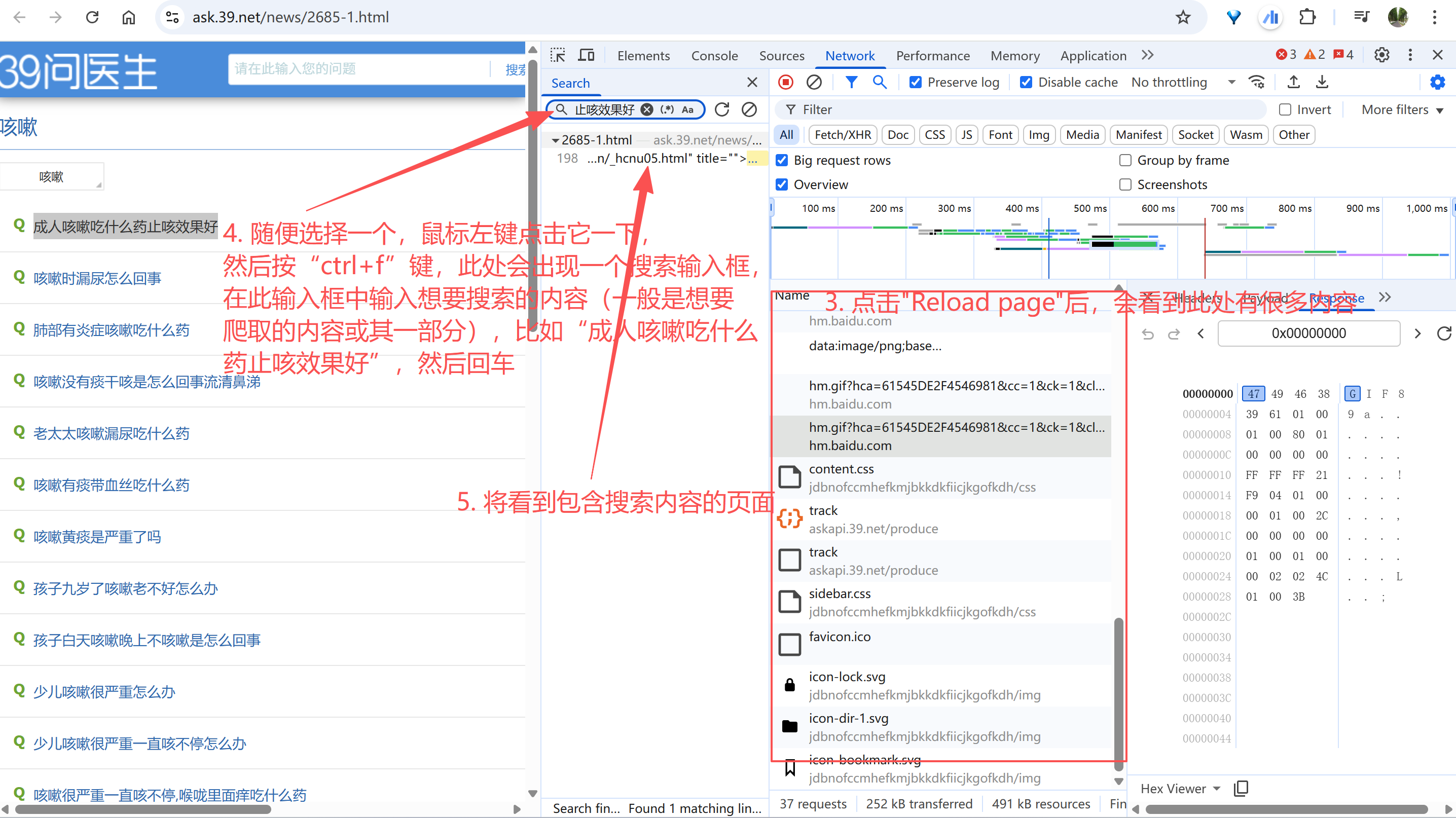
Task: Open DevTools settings gear
Action: click(x=1381, y=55)
